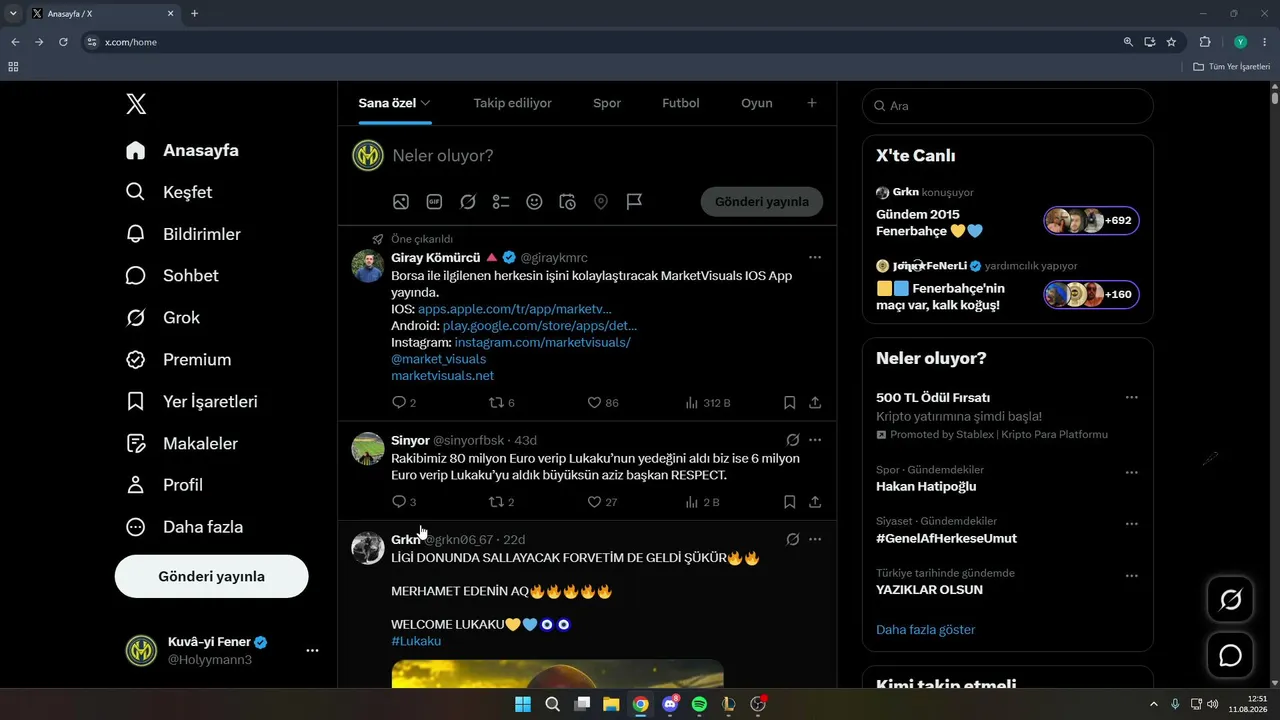Add a GIF to the post

coord(434,202)
